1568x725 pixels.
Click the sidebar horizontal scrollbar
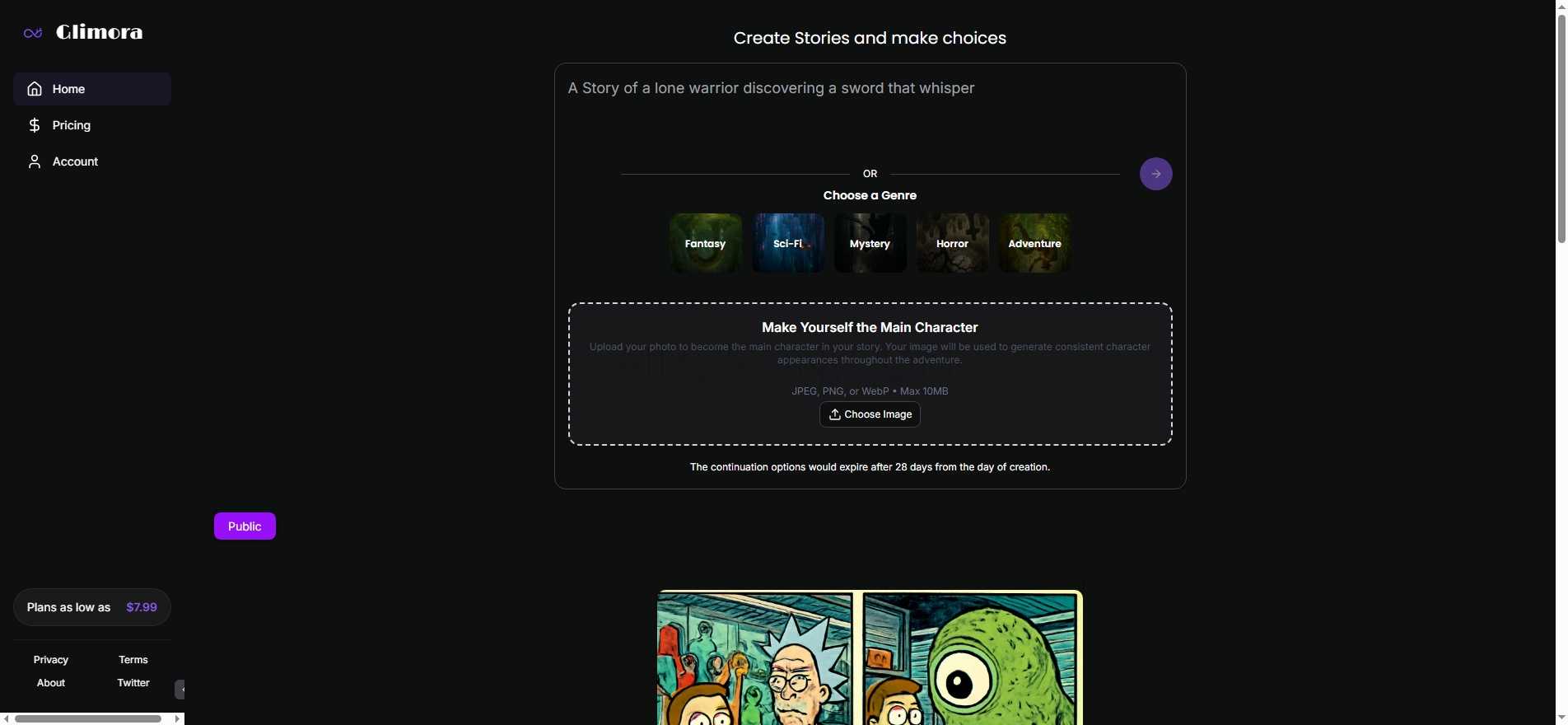[x=88, y=719]
